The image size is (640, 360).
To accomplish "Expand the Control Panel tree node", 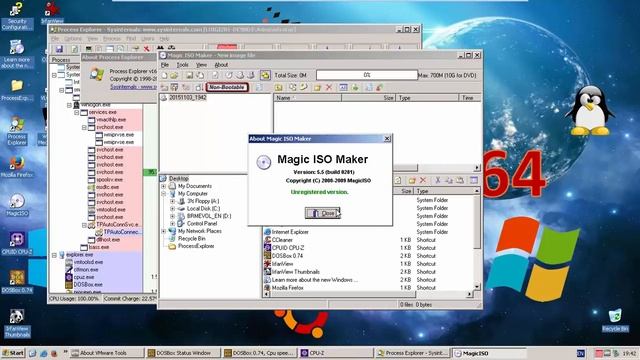I will [x=172, y=224].
